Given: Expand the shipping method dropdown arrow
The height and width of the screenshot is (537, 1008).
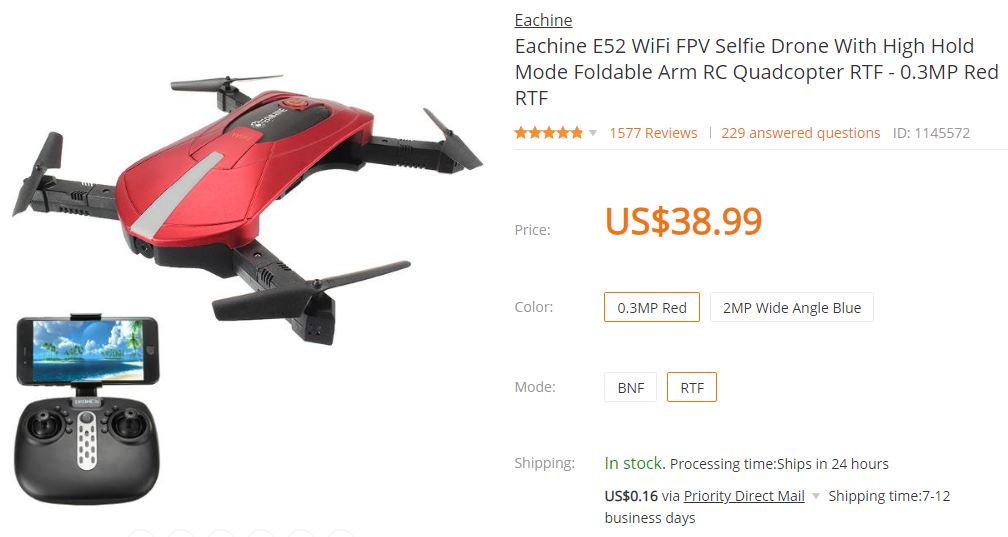Looking at the screenshot, I should point(816,496).
